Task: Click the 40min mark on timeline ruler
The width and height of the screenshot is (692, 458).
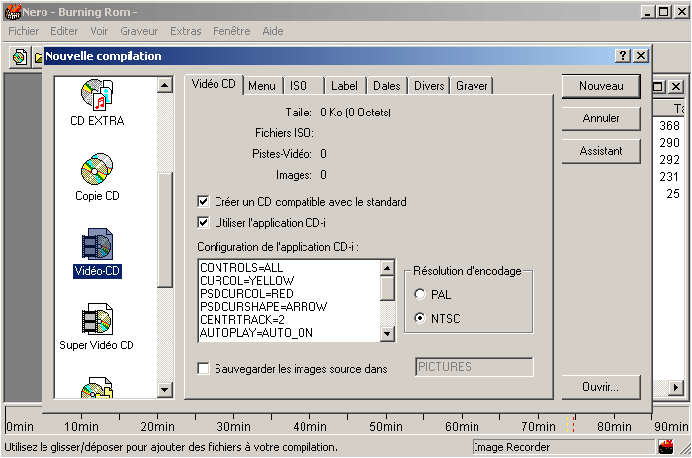Action: click(x=310, y=426)
